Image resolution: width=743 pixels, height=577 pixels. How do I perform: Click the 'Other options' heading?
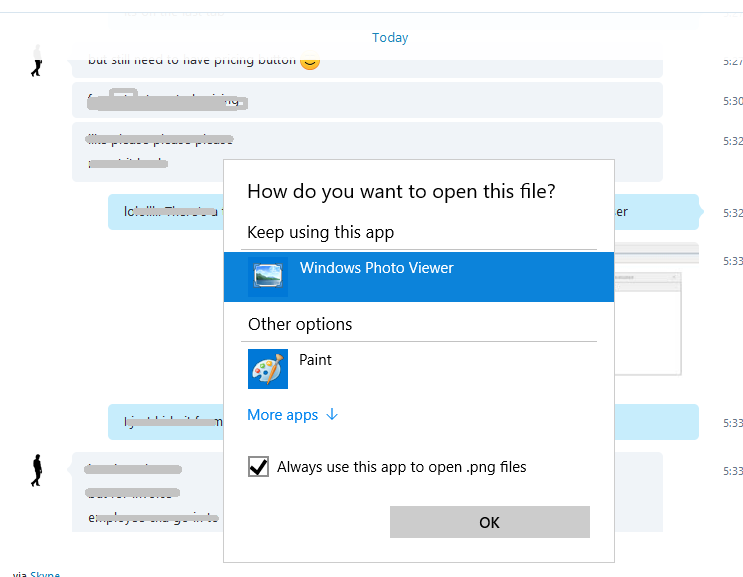point(300,325)
